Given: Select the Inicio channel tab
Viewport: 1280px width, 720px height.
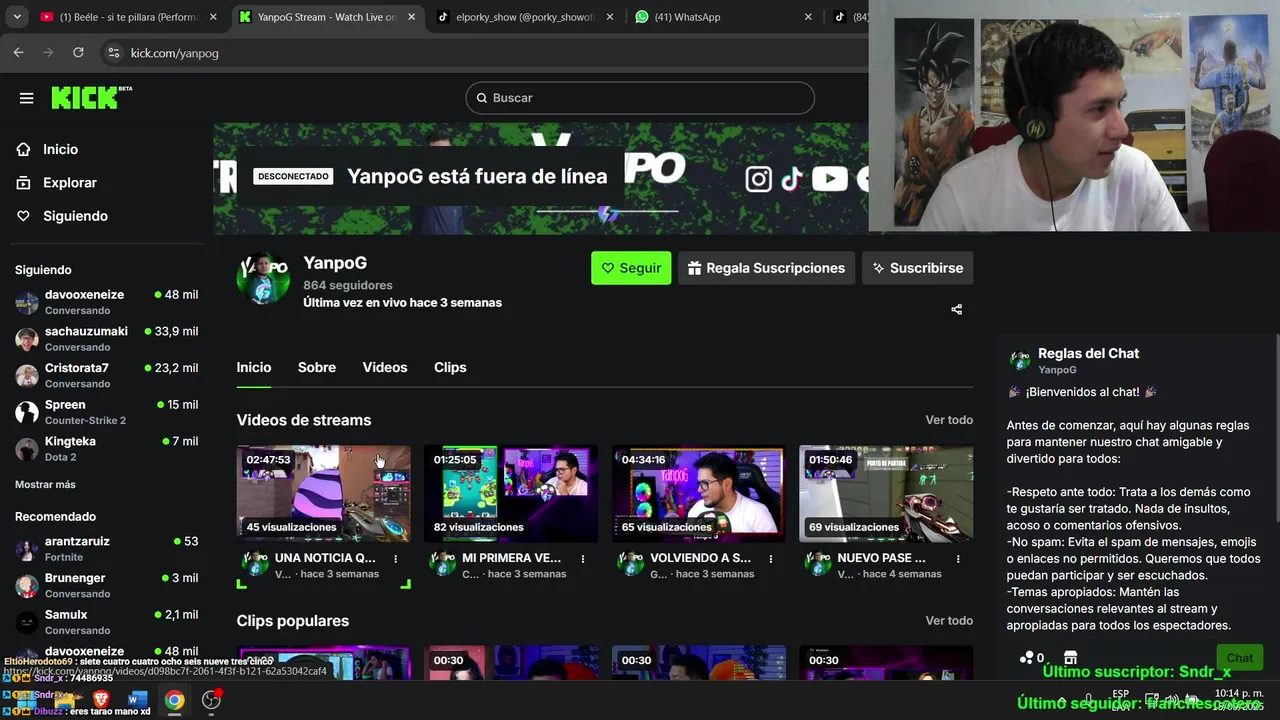Looking at the screenshot, I should [254, 368].
